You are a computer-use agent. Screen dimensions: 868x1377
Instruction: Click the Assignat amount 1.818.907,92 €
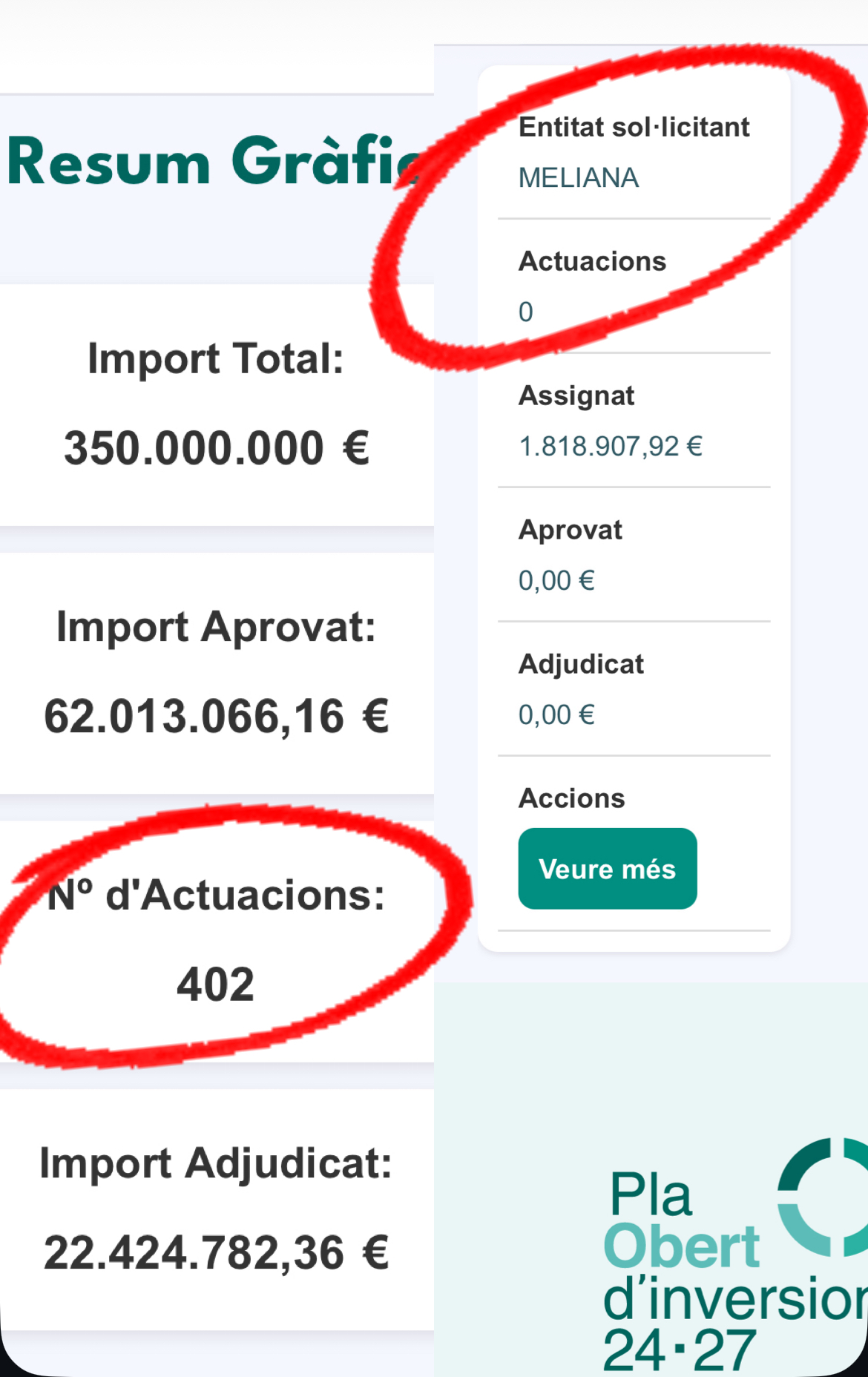[611, 446]
